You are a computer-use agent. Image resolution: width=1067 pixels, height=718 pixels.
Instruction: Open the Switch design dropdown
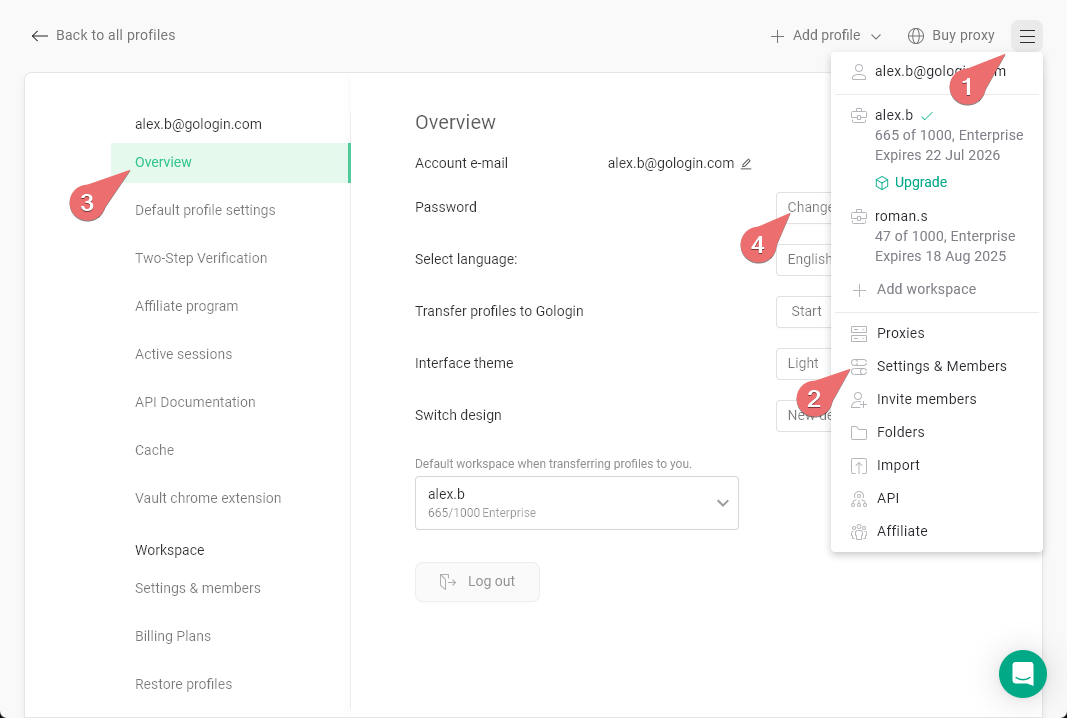click(x=804, y=416)
